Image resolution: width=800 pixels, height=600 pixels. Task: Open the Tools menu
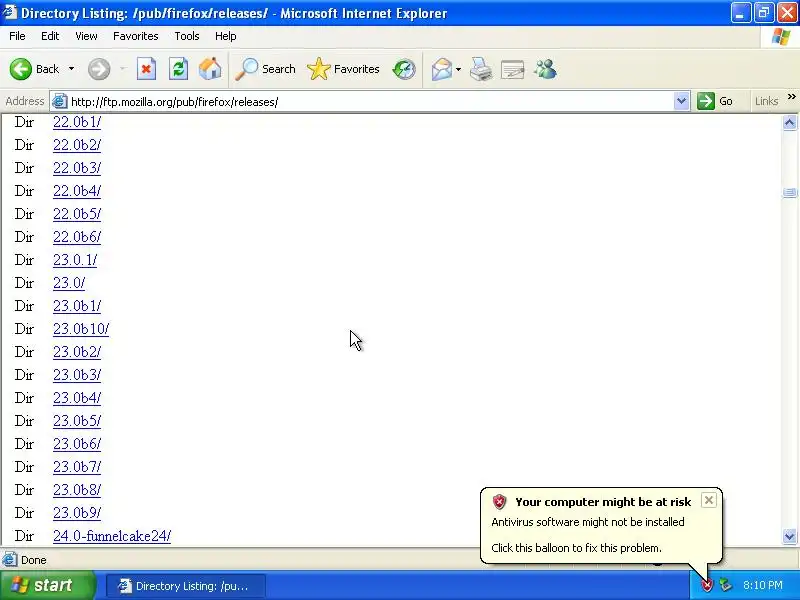click(187, 36)
